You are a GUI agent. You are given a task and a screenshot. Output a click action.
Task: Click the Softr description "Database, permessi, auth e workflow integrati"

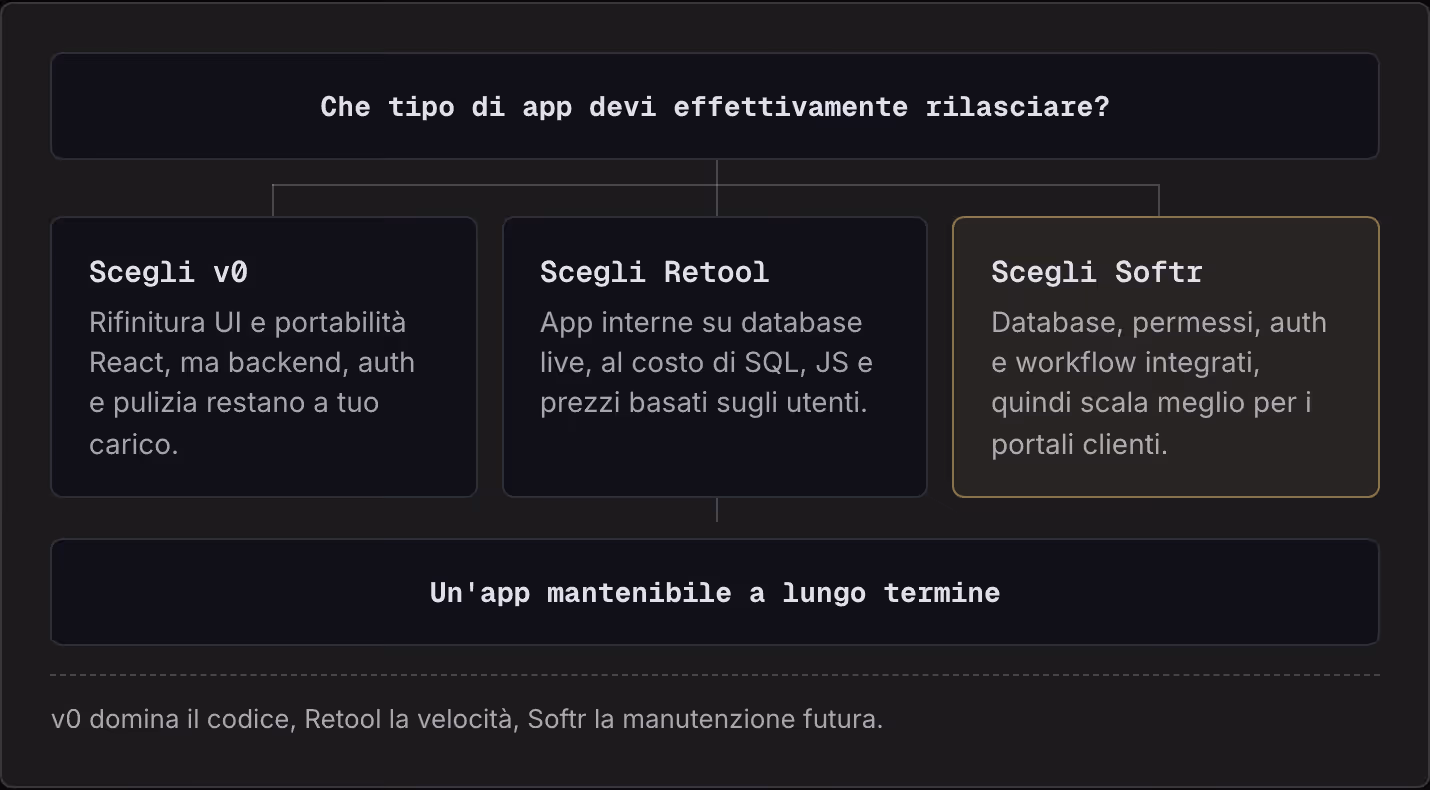(x=1159, y=383)
